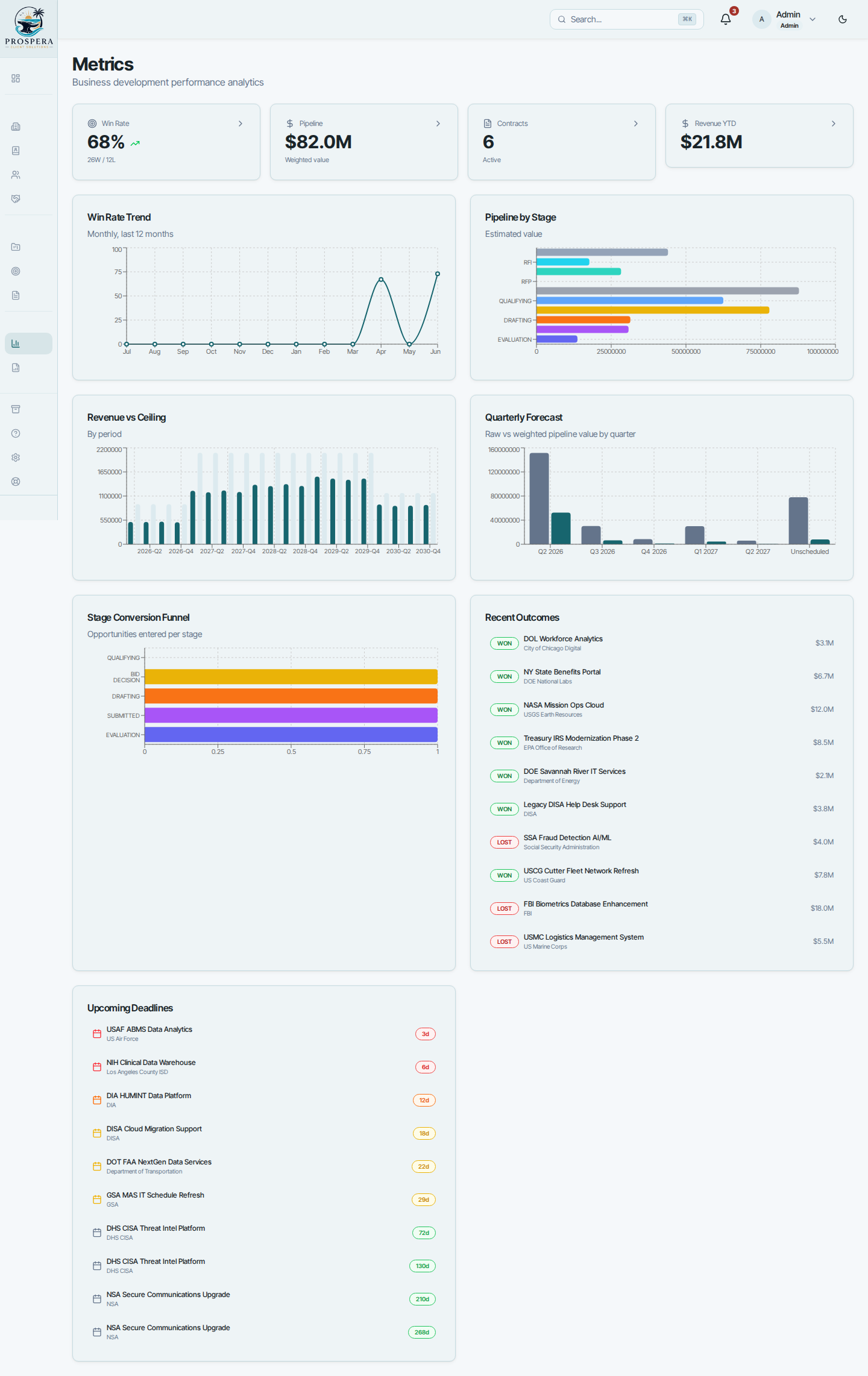Screen dimensions: 868x1376
Task: Click the 12d badge for DIA HUMINT
Action: coord(424,1101)
